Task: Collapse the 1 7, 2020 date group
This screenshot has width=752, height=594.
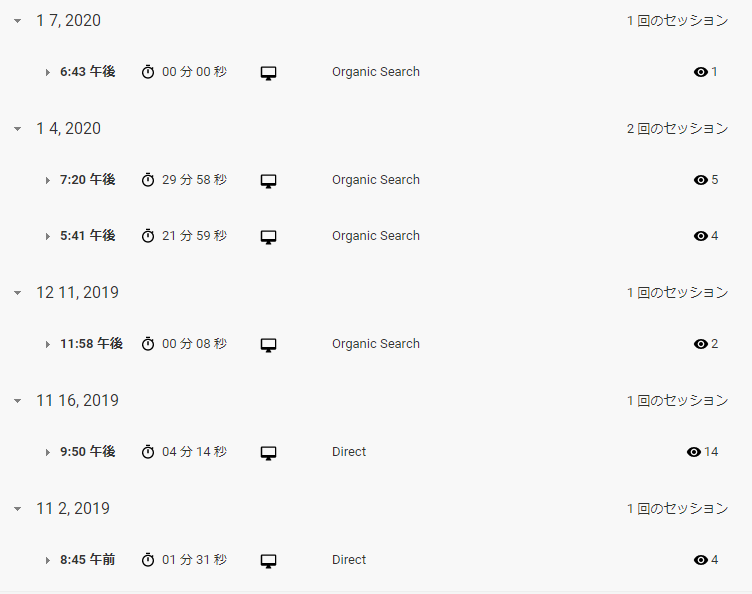Action: (x=18, y=21)
